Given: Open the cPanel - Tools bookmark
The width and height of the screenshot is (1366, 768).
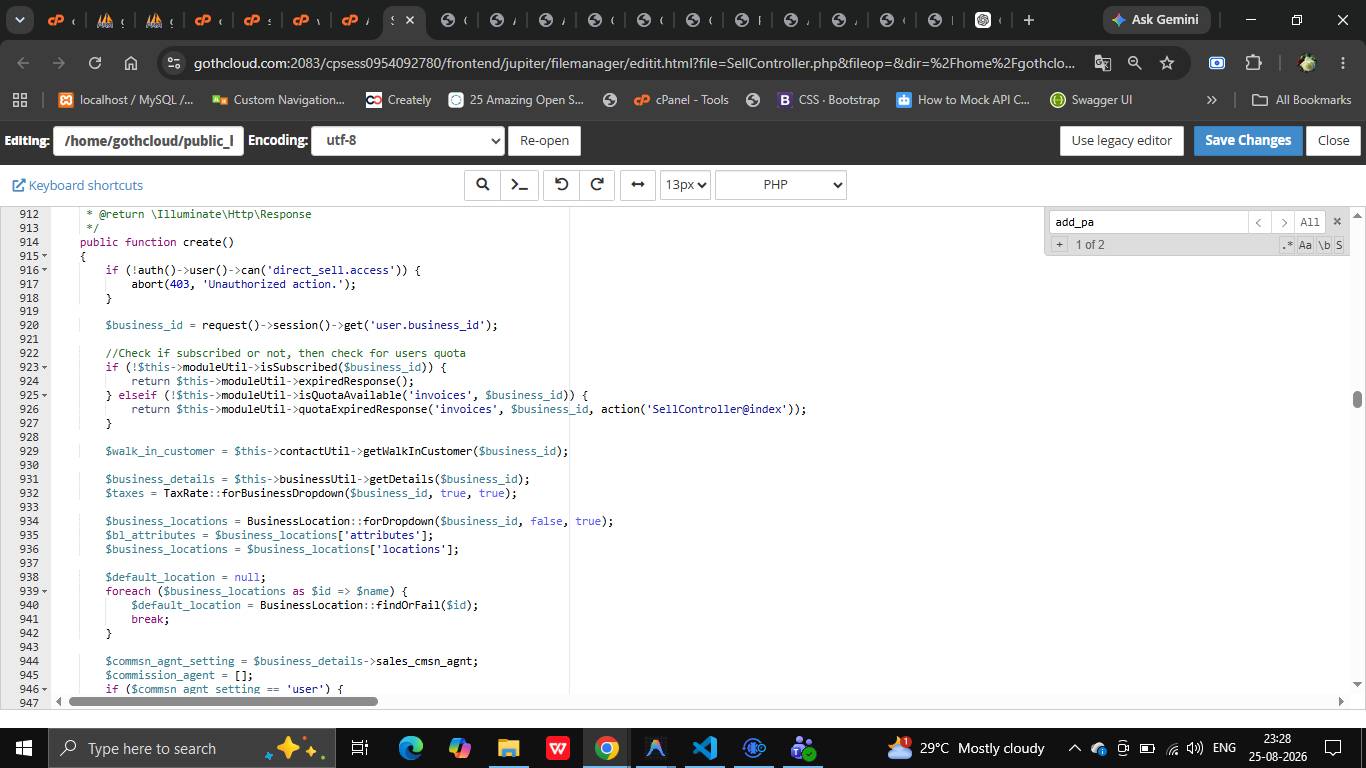Looking at the screenshot, I should [681, 100].
